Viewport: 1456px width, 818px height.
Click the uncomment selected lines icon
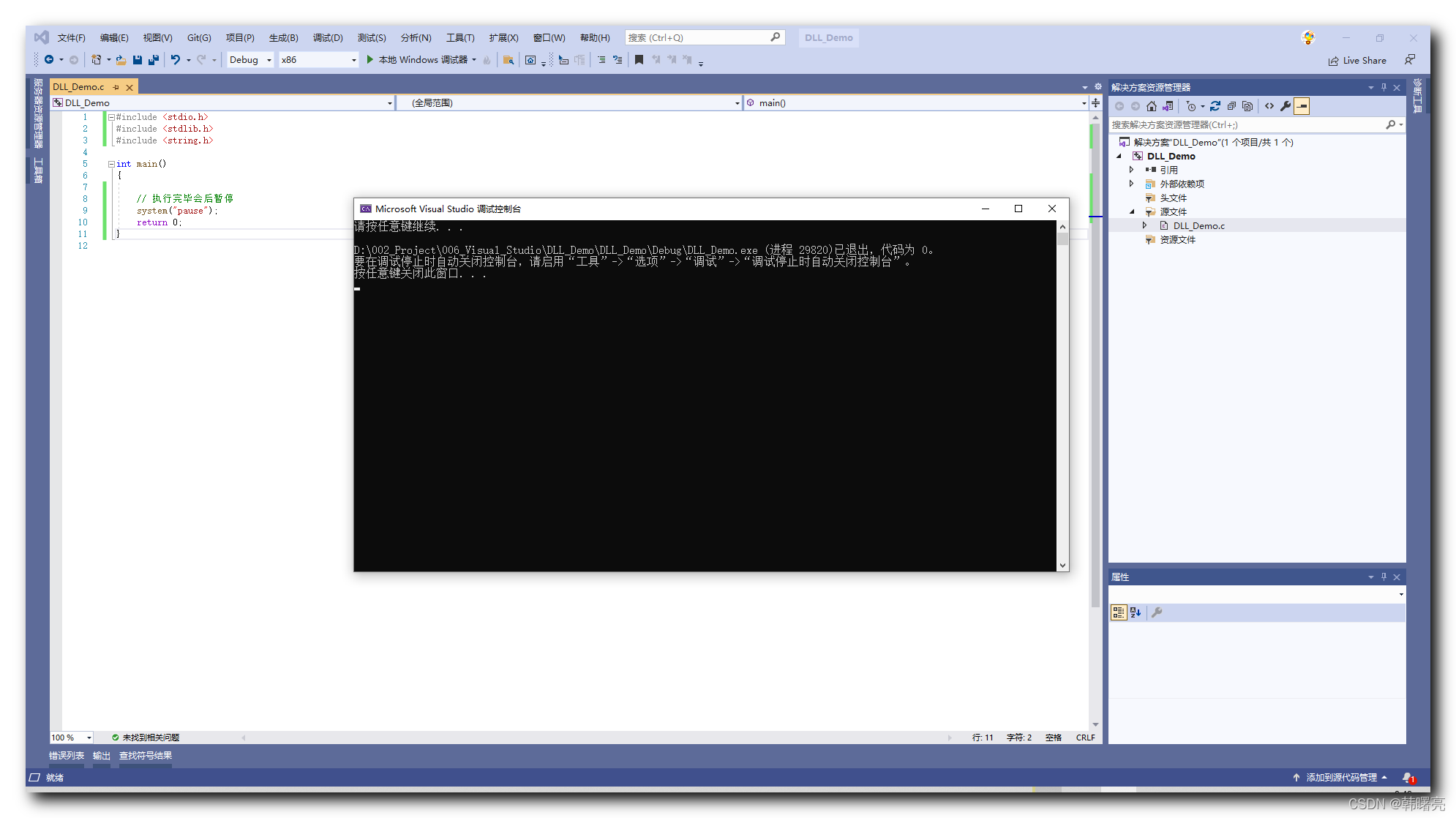pyautogui.click(x=618, y=60)
